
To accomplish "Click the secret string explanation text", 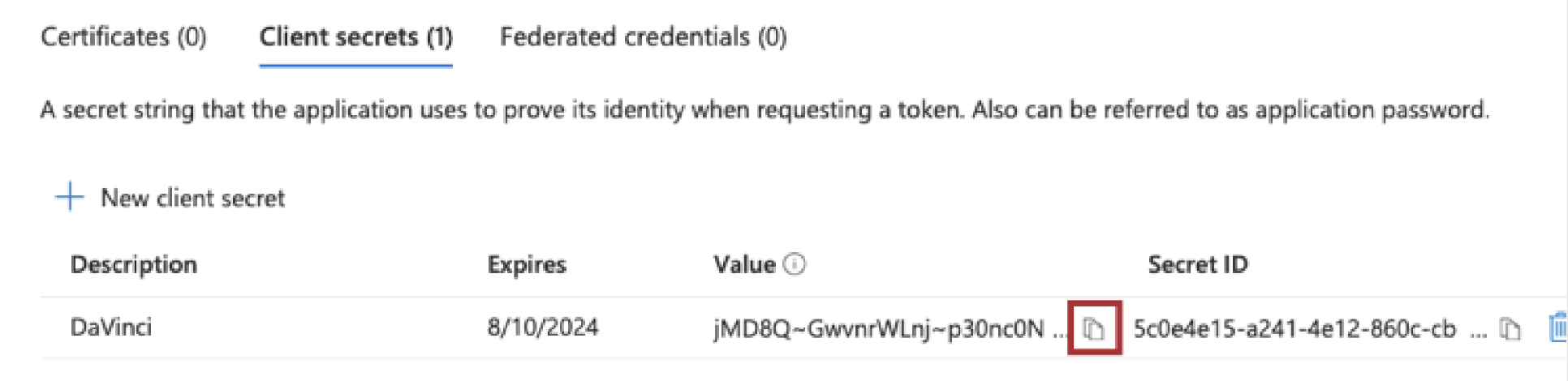I will tap(765, 109).
